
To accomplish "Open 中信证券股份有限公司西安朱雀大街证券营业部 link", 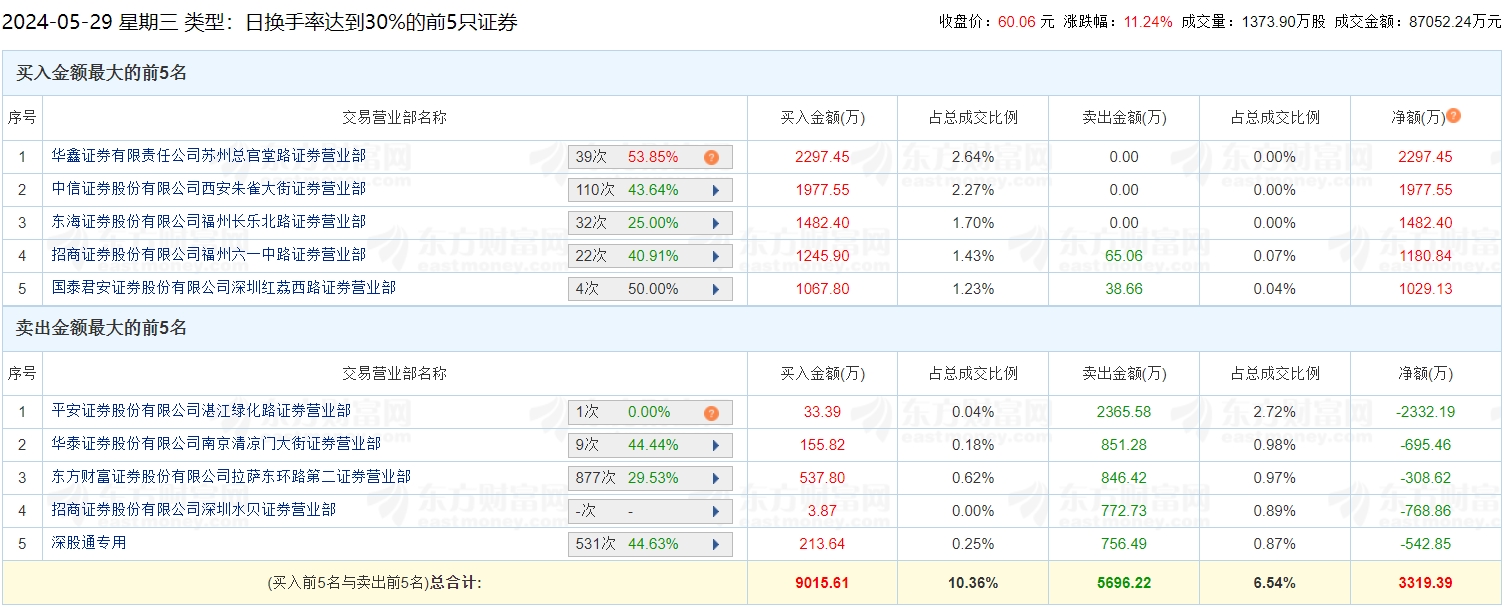I will click(x=209, y=189).
